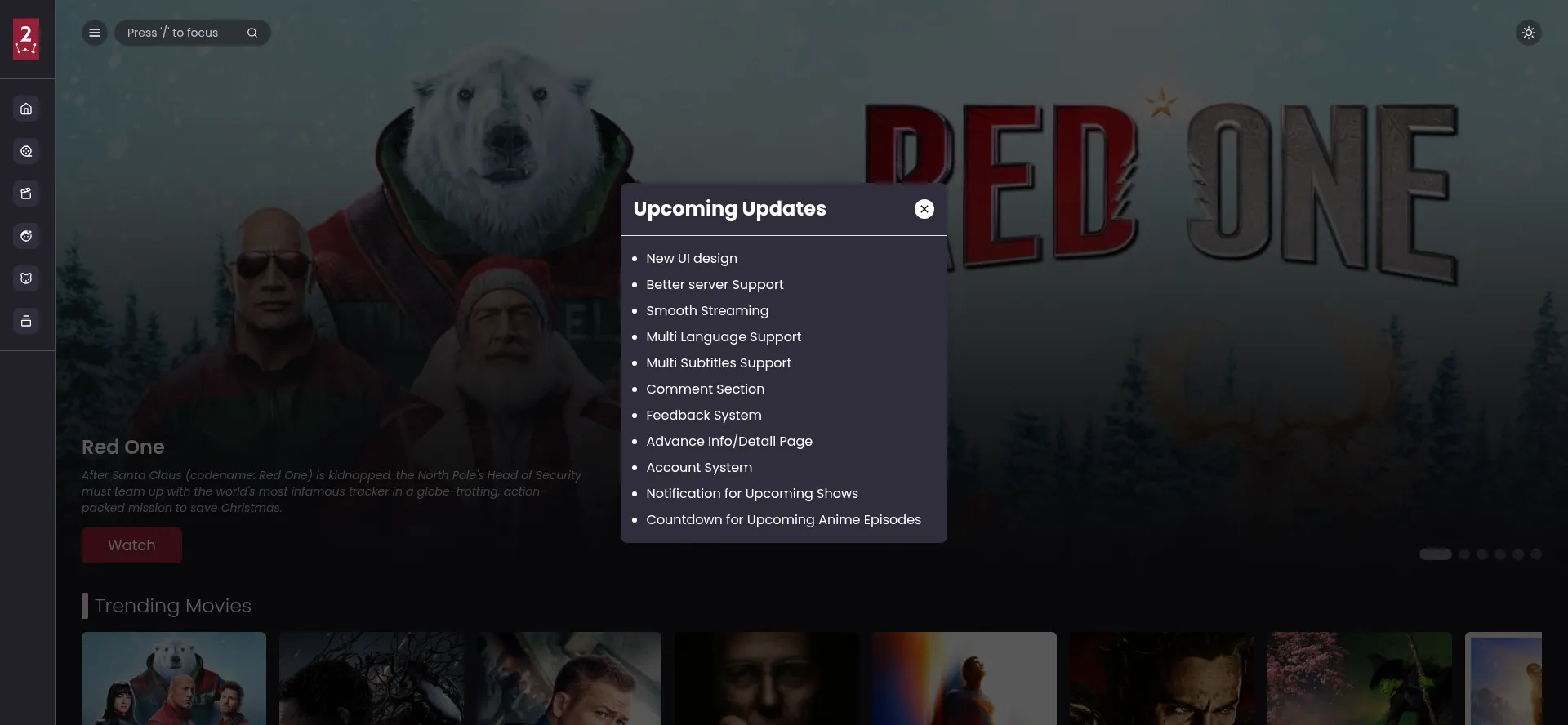Focus the 'Press / to focus' search field
Image resolution: width=1568 pixels, height=725 pixels.
pos(193,33)
